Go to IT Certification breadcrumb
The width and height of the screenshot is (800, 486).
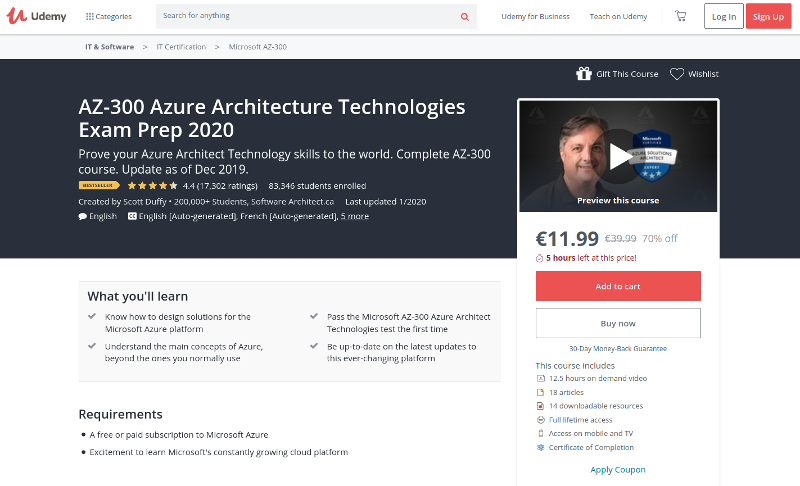tap(181, 47)
